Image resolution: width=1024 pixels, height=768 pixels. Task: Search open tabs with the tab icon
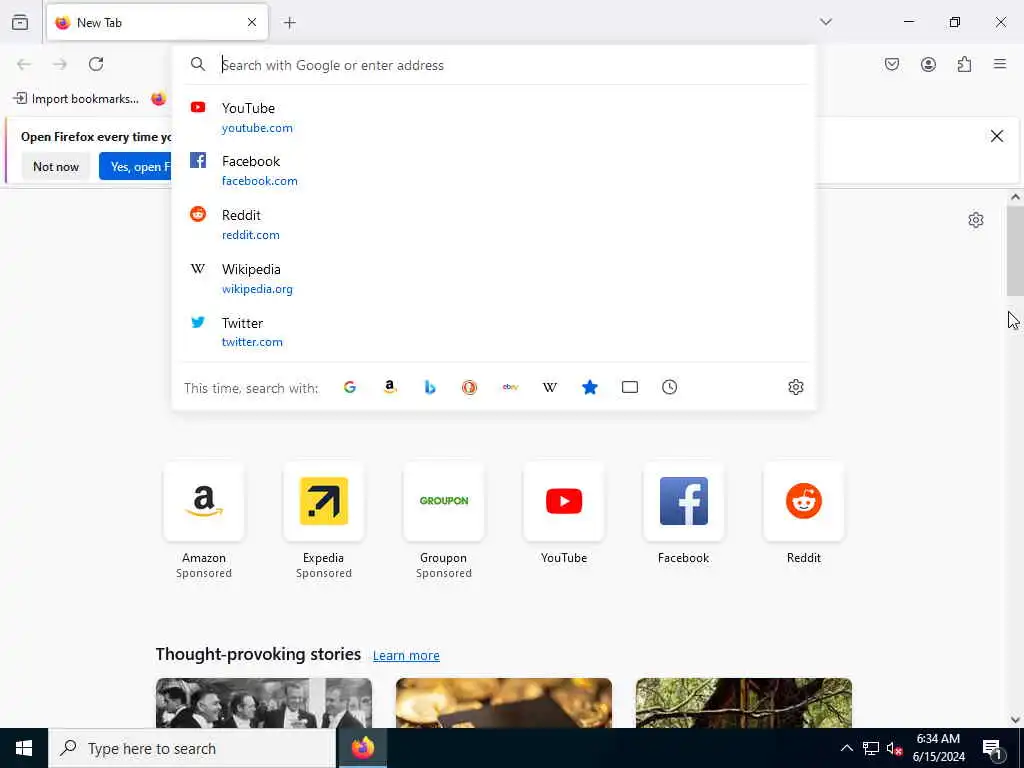pos(630,387)
